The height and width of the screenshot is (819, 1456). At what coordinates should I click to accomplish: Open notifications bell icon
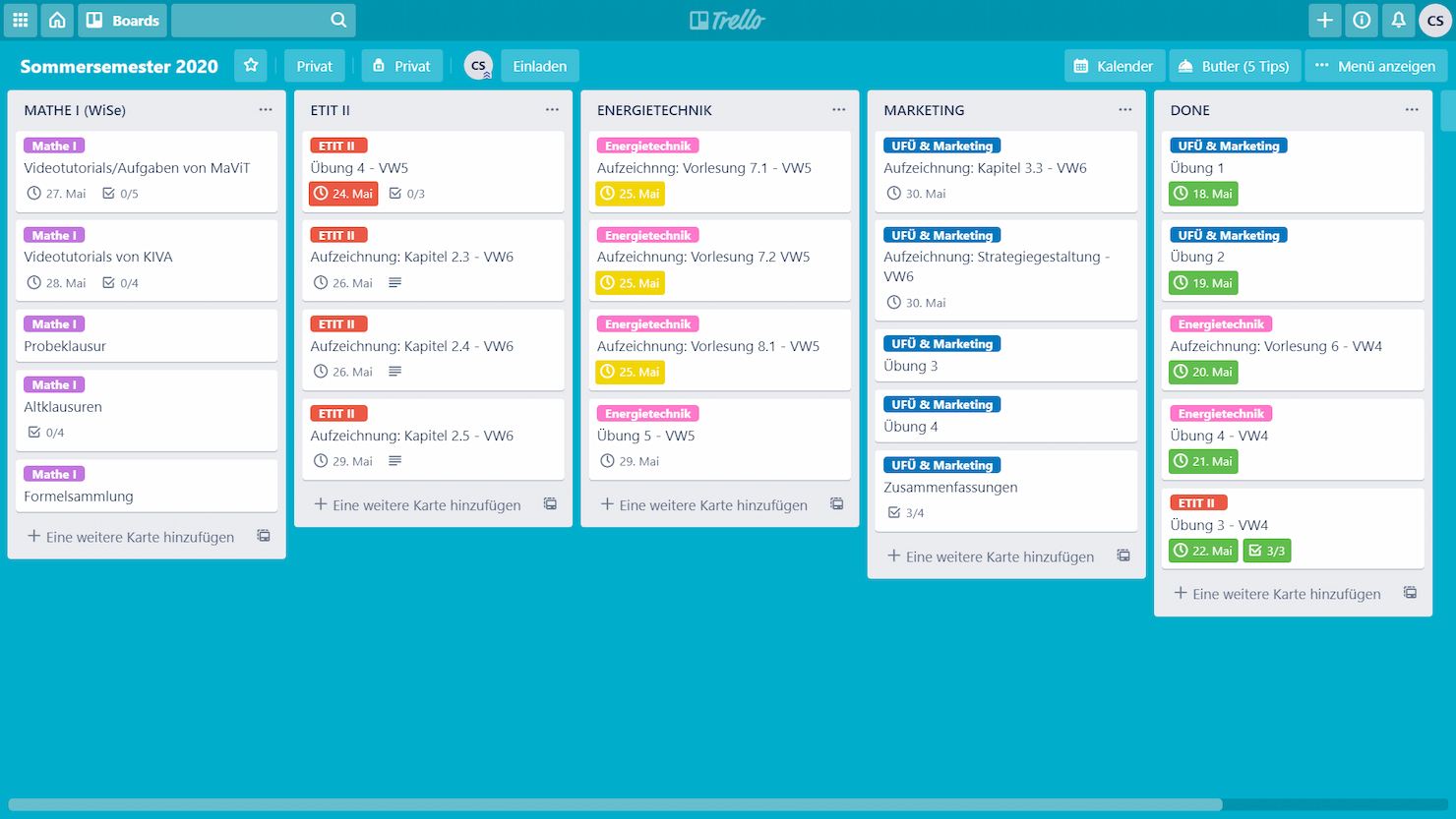(1398, 20)
